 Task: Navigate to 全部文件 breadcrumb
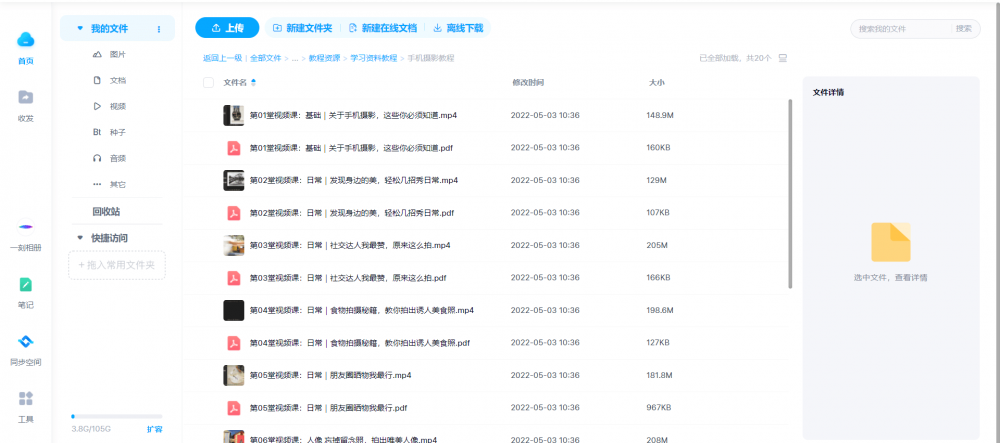(265, 58)
